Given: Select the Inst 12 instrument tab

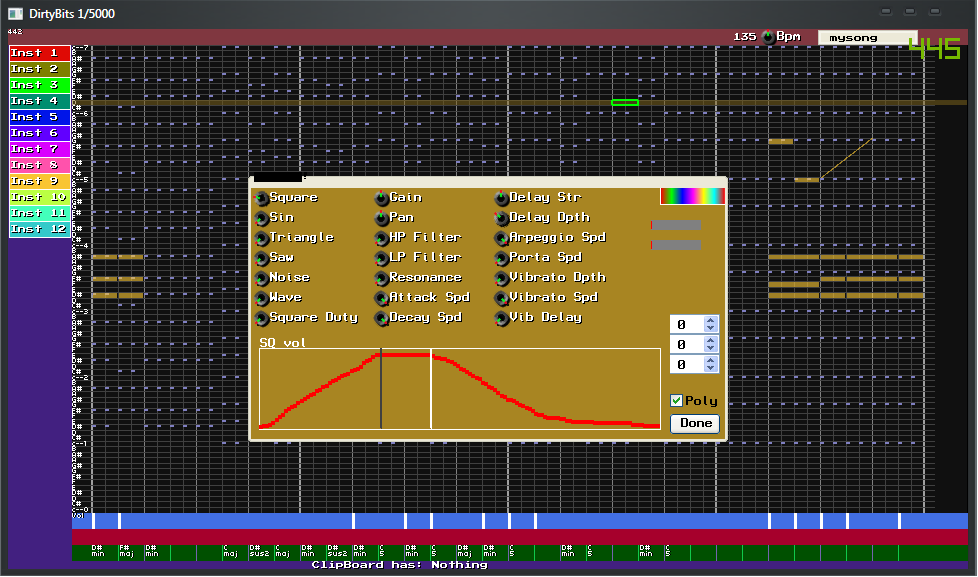Looking at the screenshot, I should pyautogui.click(x=39, y=229).
